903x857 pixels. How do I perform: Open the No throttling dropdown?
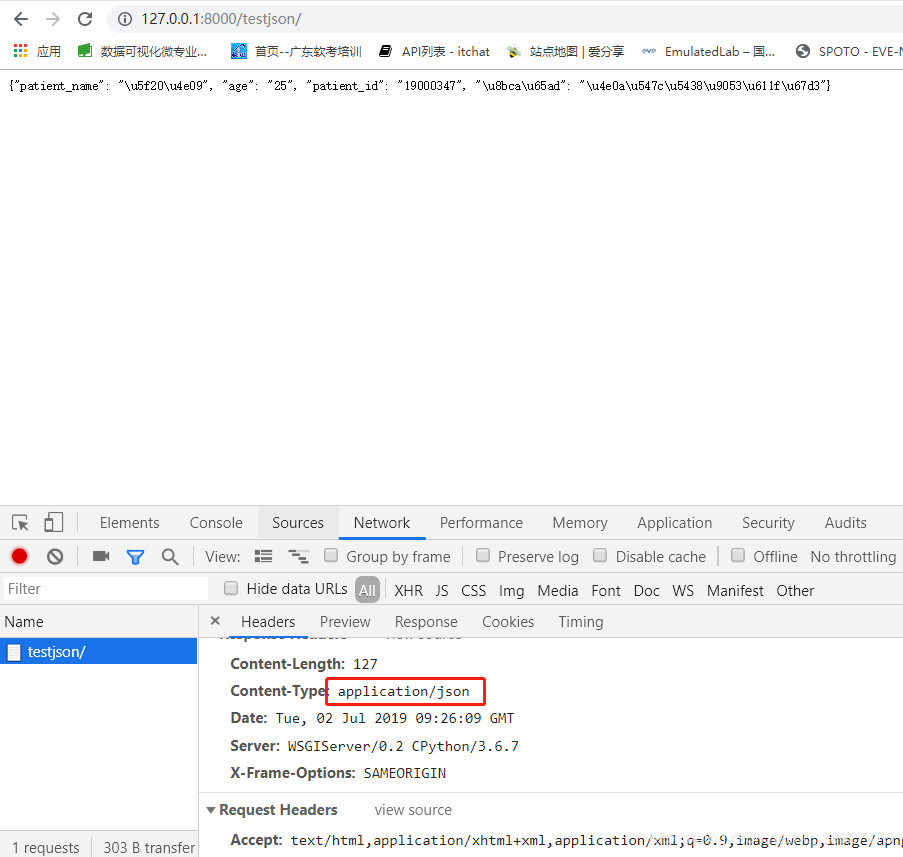[852, 556]
